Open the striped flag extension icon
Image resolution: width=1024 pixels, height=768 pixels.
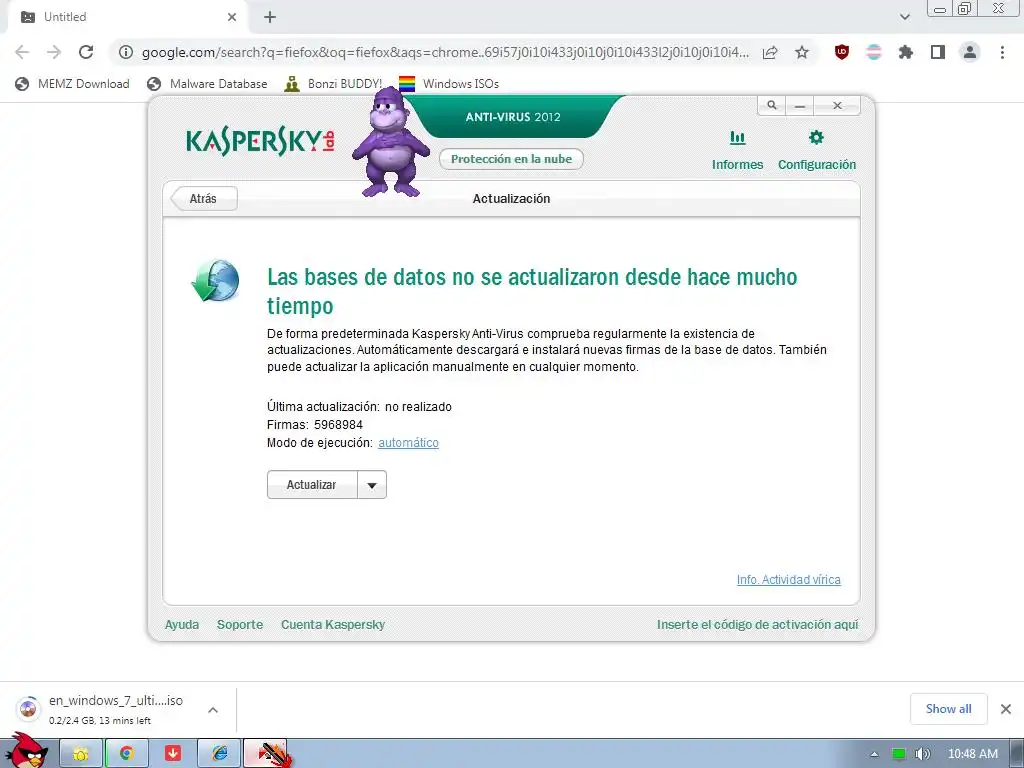tap(874, 52)
